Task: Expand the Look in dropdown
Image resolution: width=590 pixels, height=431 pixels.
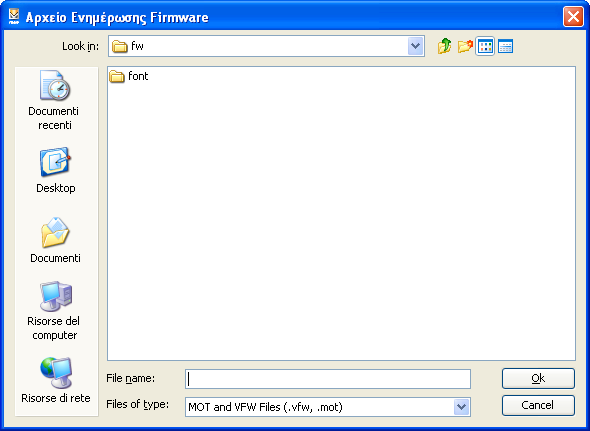Action: coord(415,46)
